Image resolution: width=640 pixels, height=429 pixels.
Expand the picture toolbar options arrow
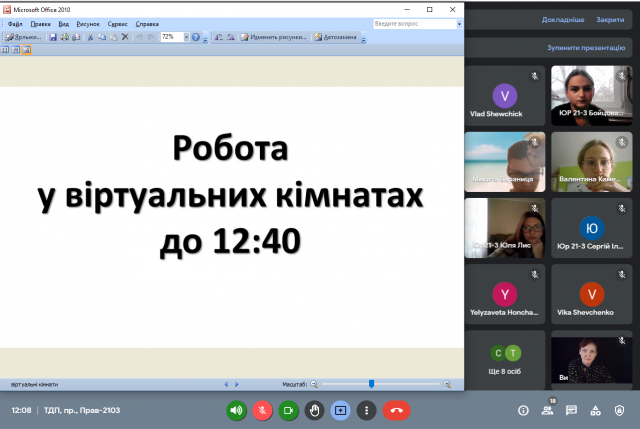(x=364, y=40)
